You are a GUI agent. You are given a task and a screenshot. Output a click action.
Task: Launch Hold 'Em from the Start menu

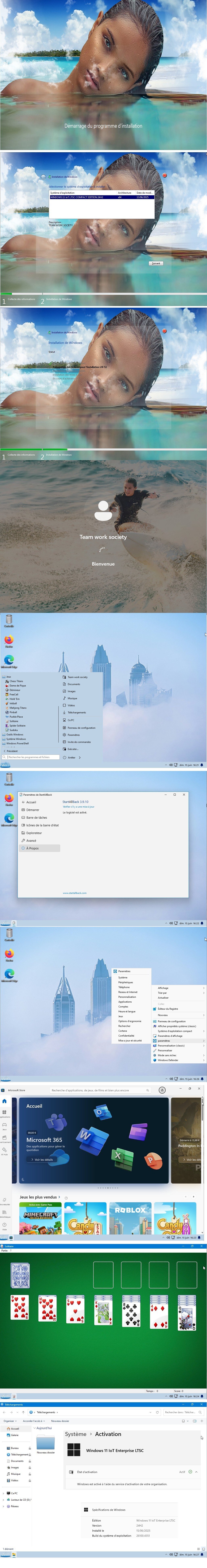[x=15, y=699]
